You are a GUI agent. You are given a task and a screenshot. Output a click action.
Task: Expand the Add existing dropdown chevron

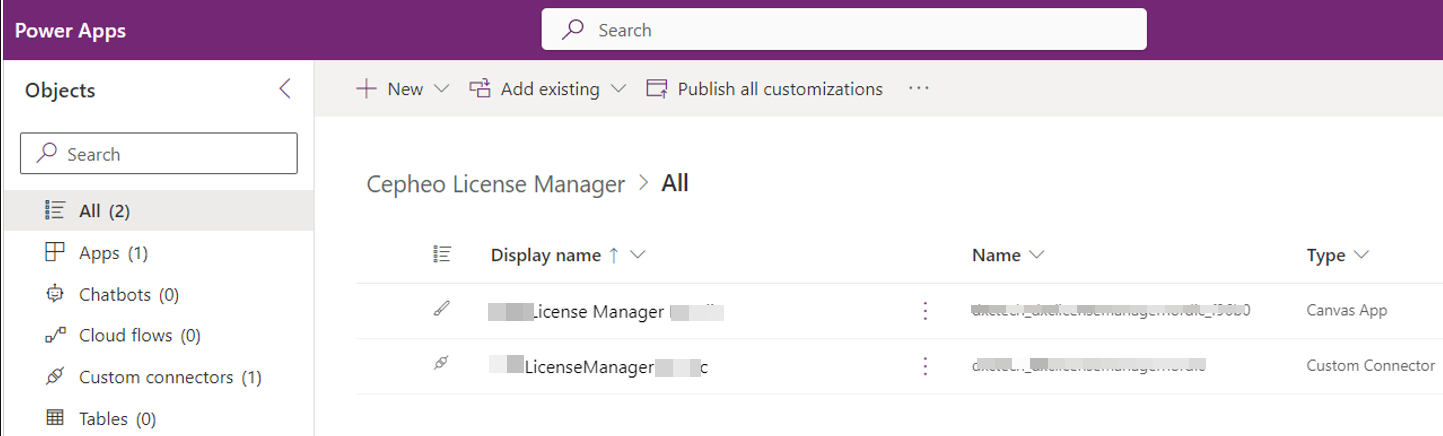[618, 89]
